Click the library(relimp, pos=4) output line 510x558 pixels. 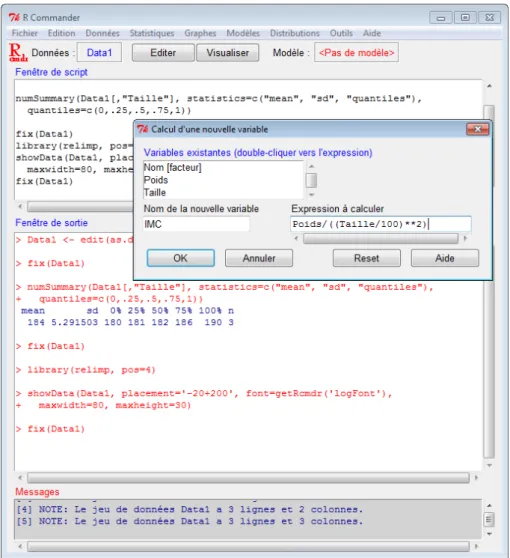pyautogui.click(x=85, y=370)
